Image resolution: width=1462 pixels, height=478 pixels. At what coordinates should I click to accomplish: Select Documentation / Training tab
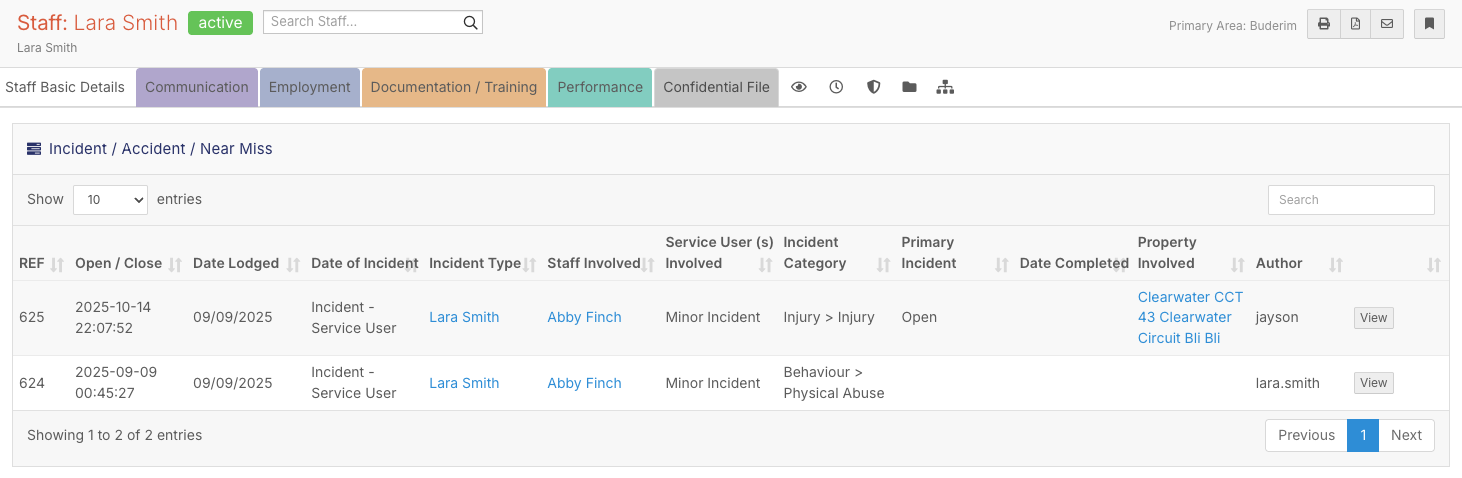click(454, 87)
